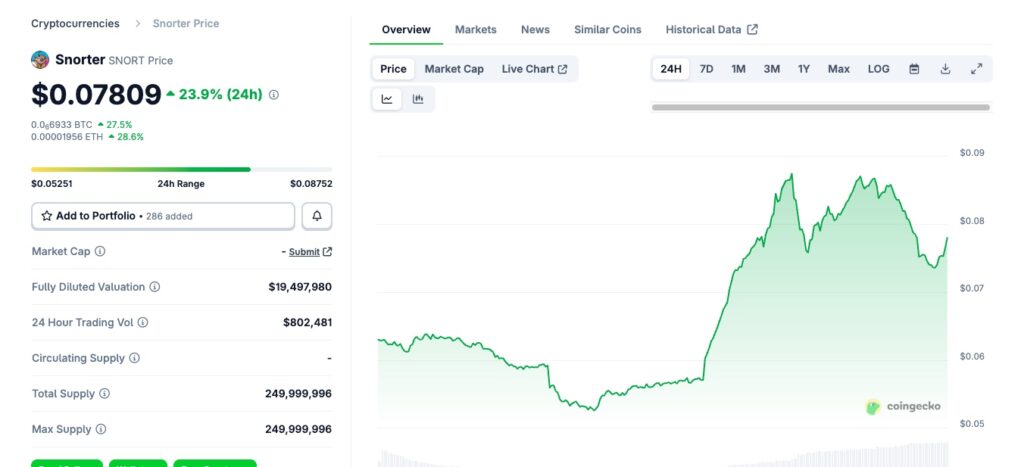
Task: Select the 1Y time range
Action: pos(804,69)
